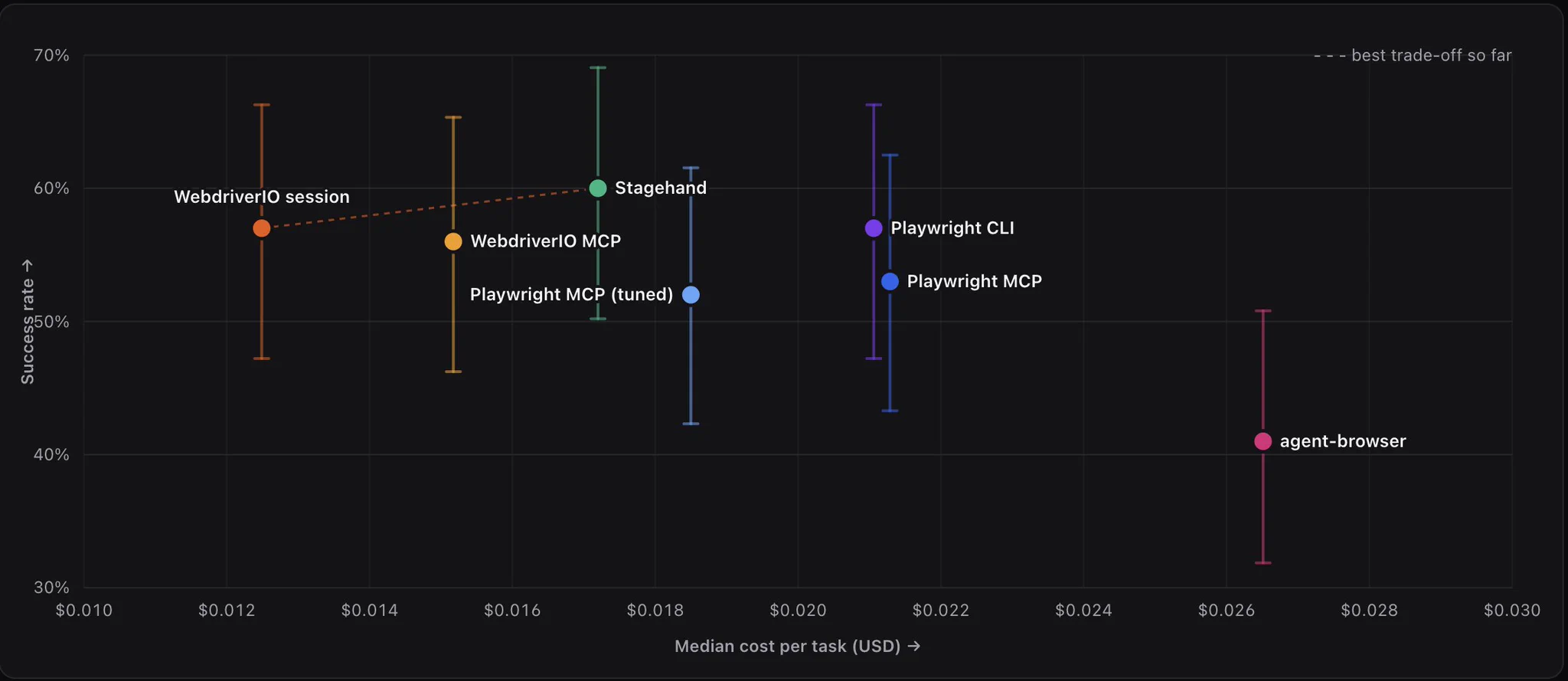Click the 70% y-axis tick label
The height and width of the screenshot is (681, 1568).
click(51, 55)
